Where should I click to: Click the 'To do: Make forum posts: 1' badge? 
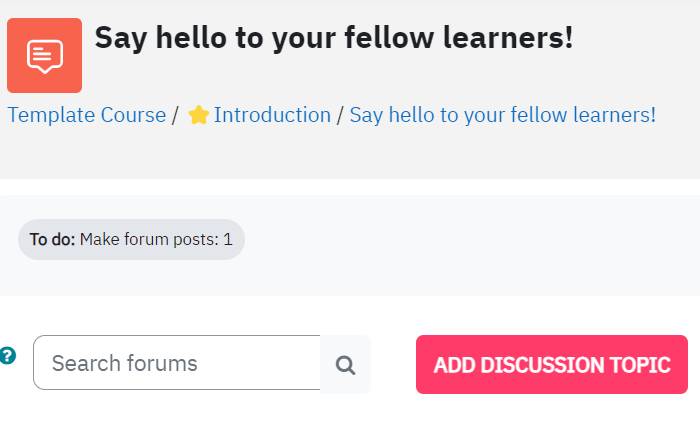131,239
